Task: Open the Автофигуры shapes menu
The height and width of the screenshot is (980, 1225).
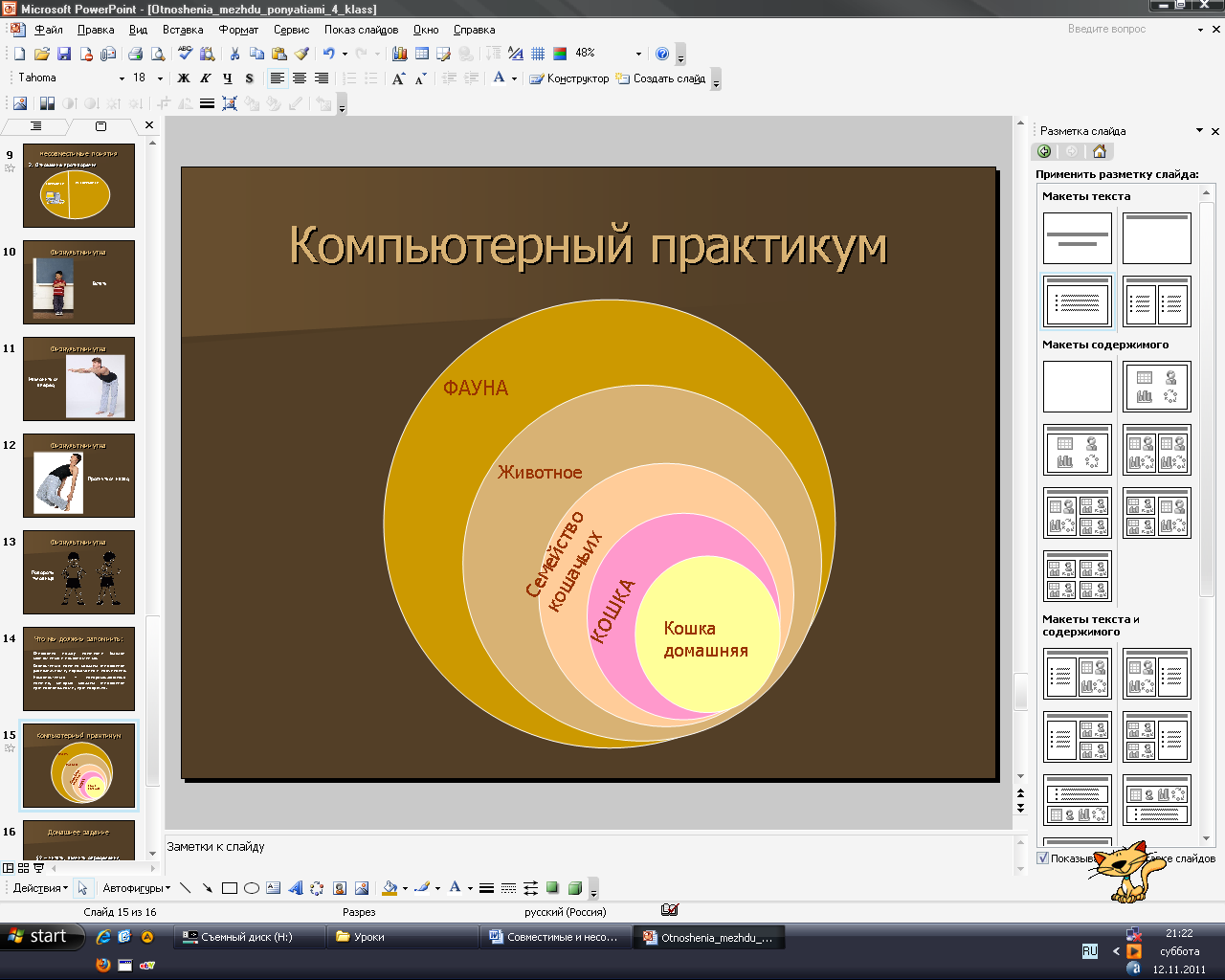Action: [136, 888]
